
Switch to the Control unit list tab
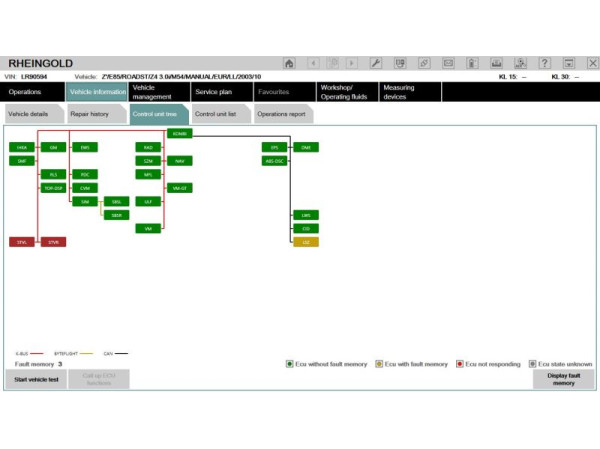[216, 115]
